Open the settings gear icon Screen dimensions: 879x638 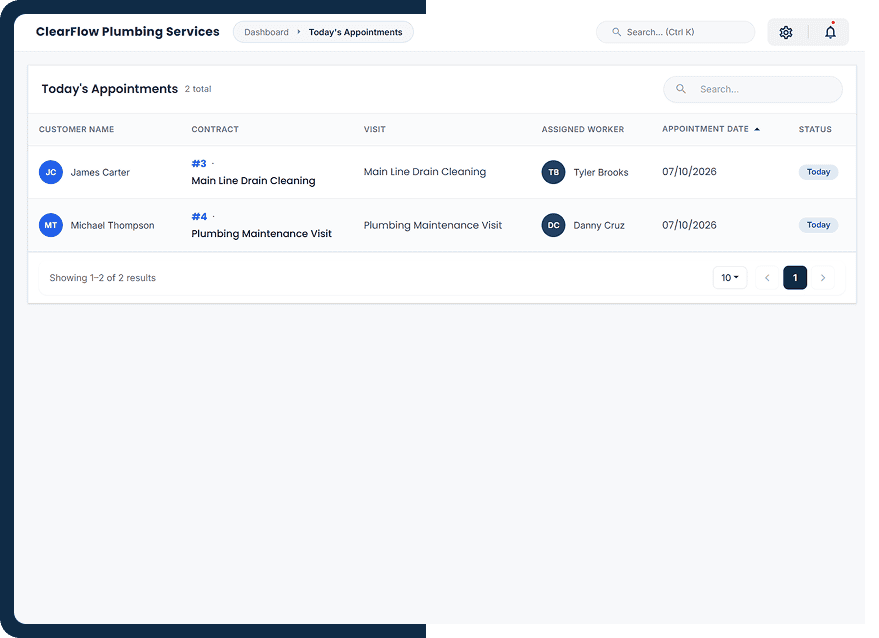[786, 33]
